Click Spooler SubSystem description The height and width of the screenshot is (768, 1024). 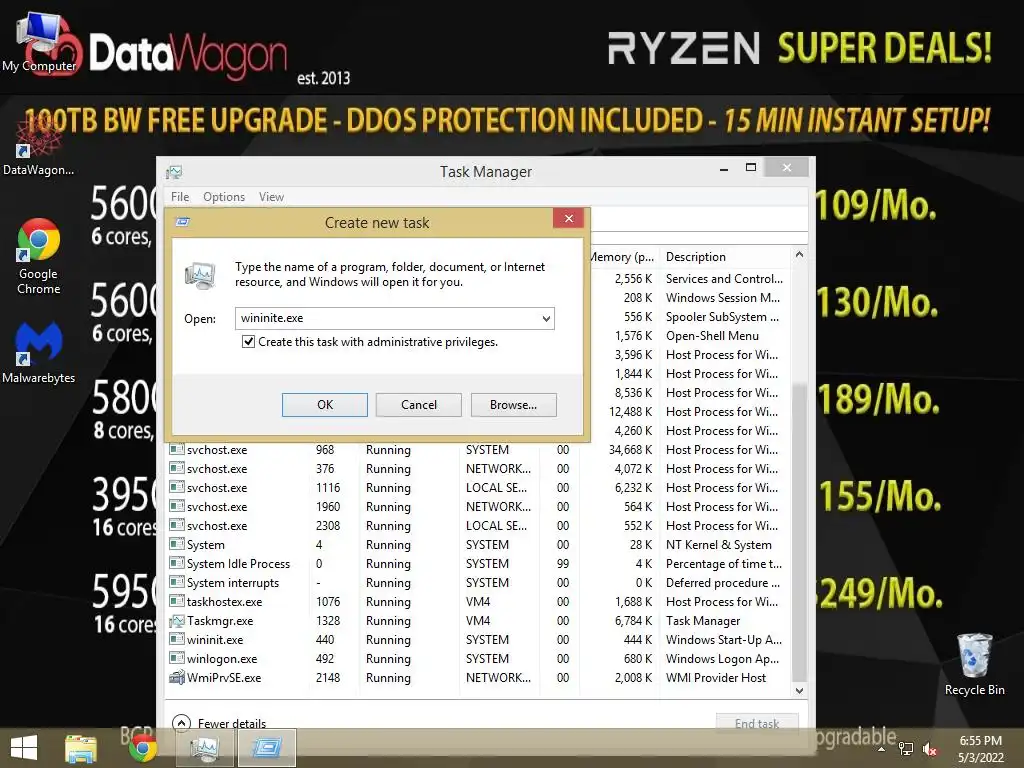[722, 317]
